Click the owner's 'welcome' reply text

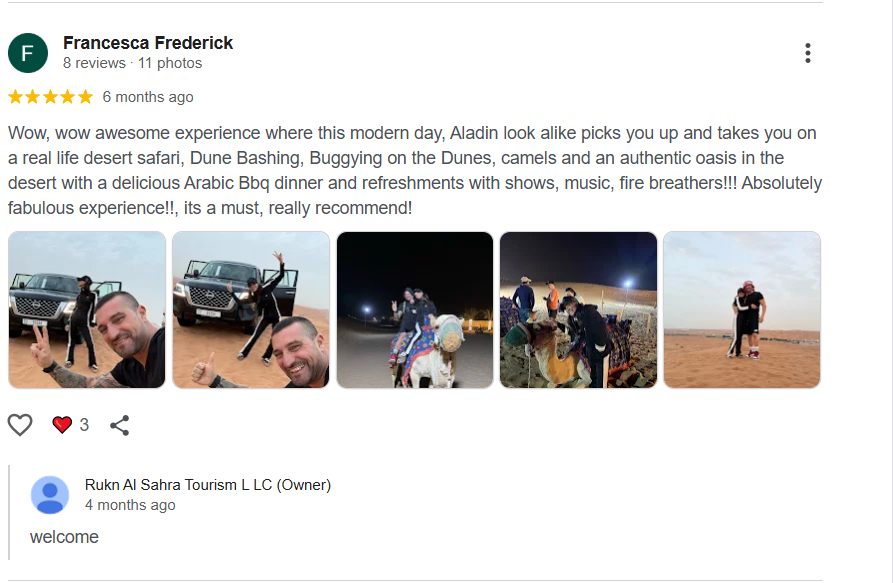[x=64, y=537]
